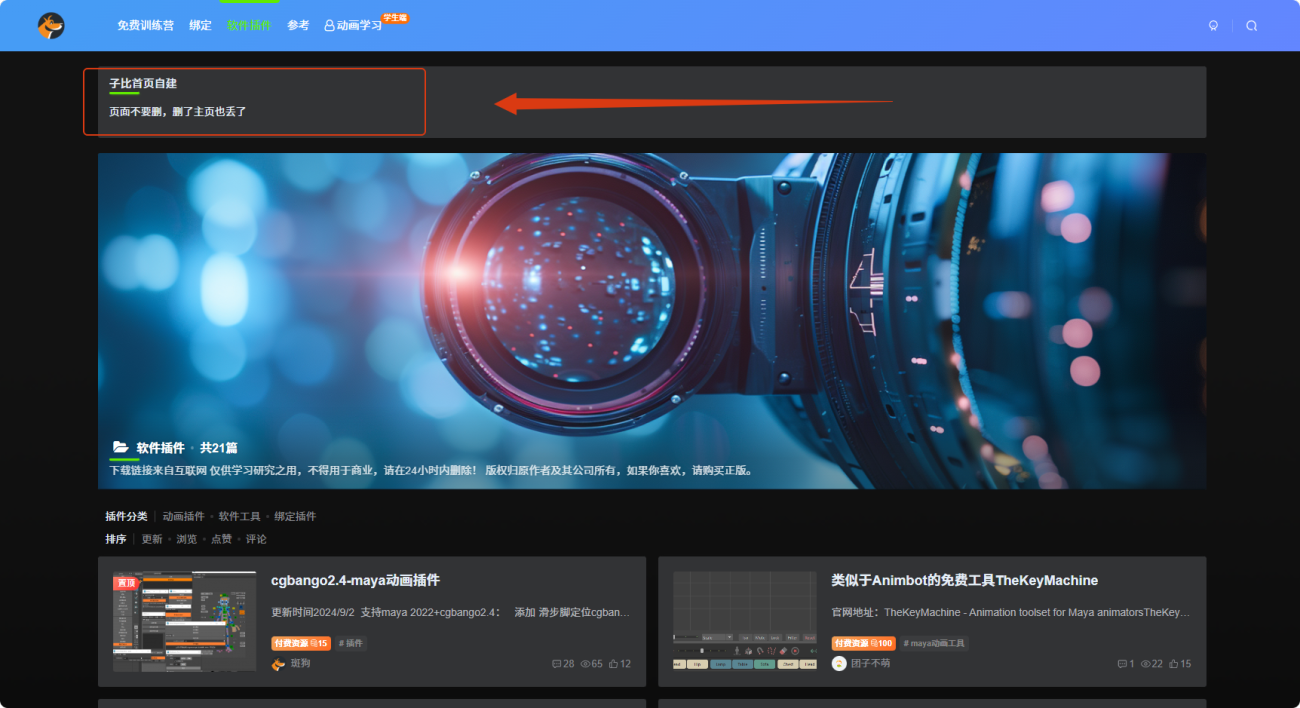Click the badge/medal icon in top navbar
The width and height of the screenshot is (1300, 708).
pyautogui.click(x=1213, y=25)
